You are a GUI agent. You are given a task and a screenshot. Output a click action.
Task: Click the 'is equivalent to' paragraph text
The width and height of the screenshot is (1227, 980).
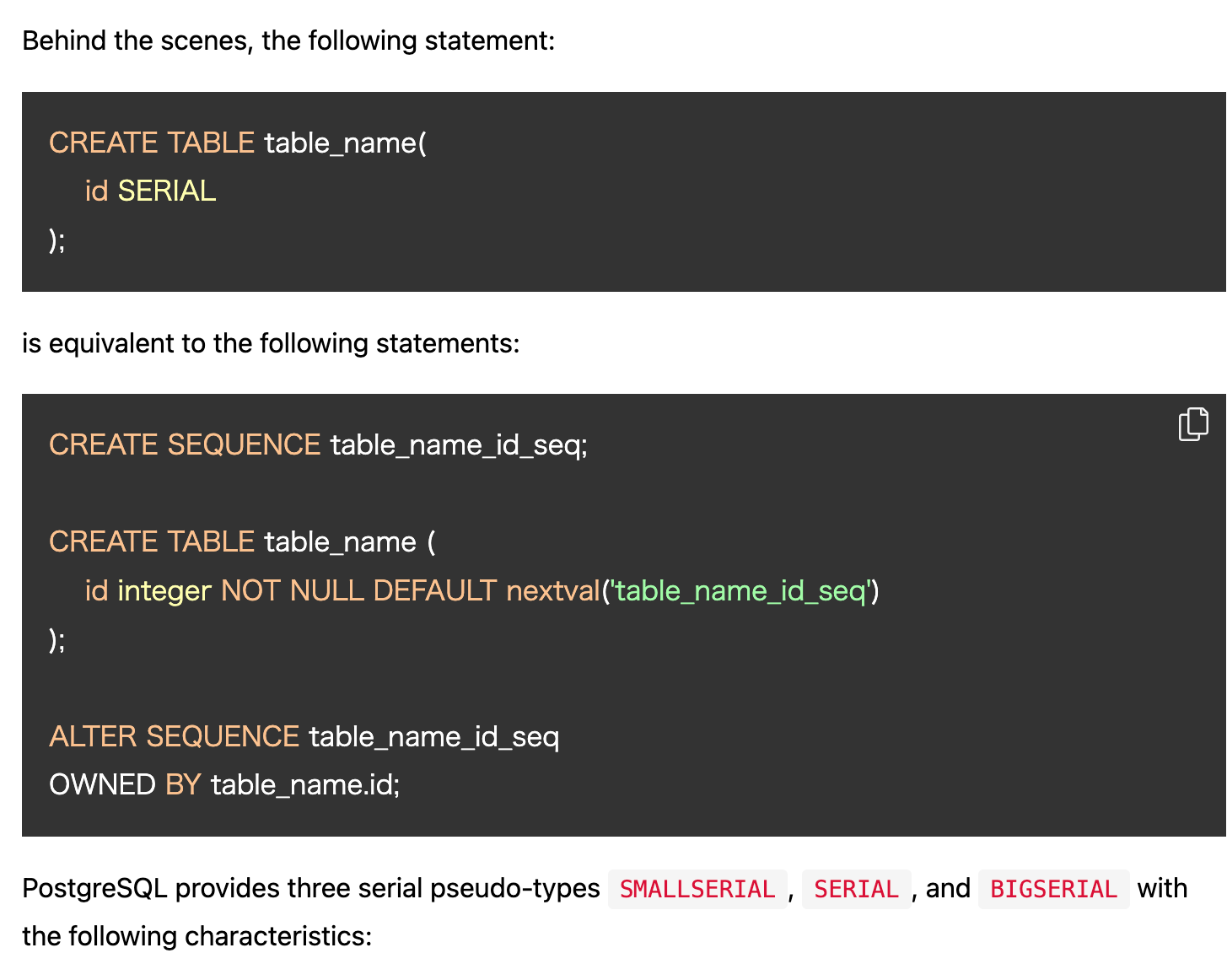click(272, 342)
